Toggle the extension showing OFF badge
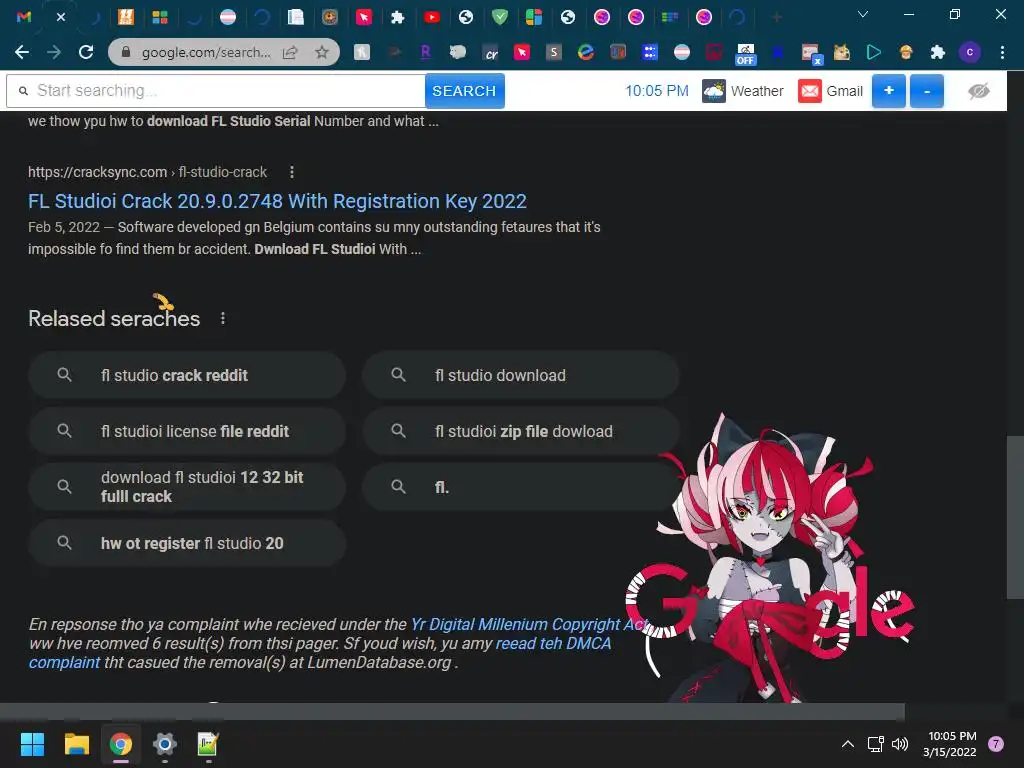The image size is (1024, 768). coord(745,54)
